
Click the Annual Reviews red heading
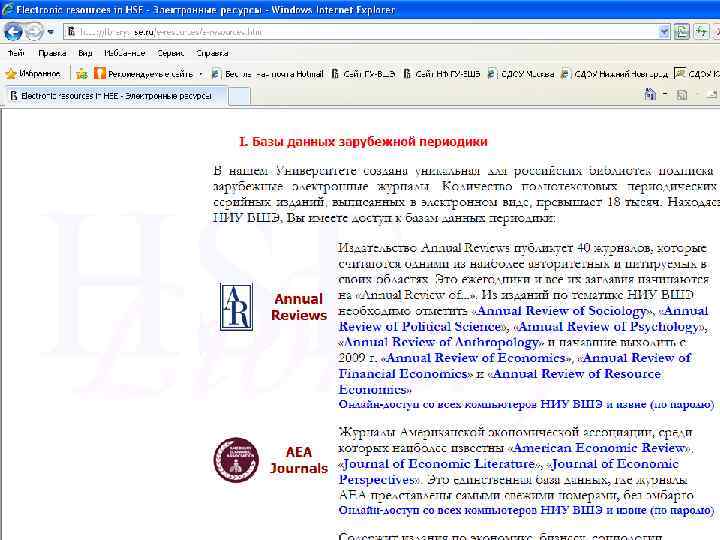(299, 307)
